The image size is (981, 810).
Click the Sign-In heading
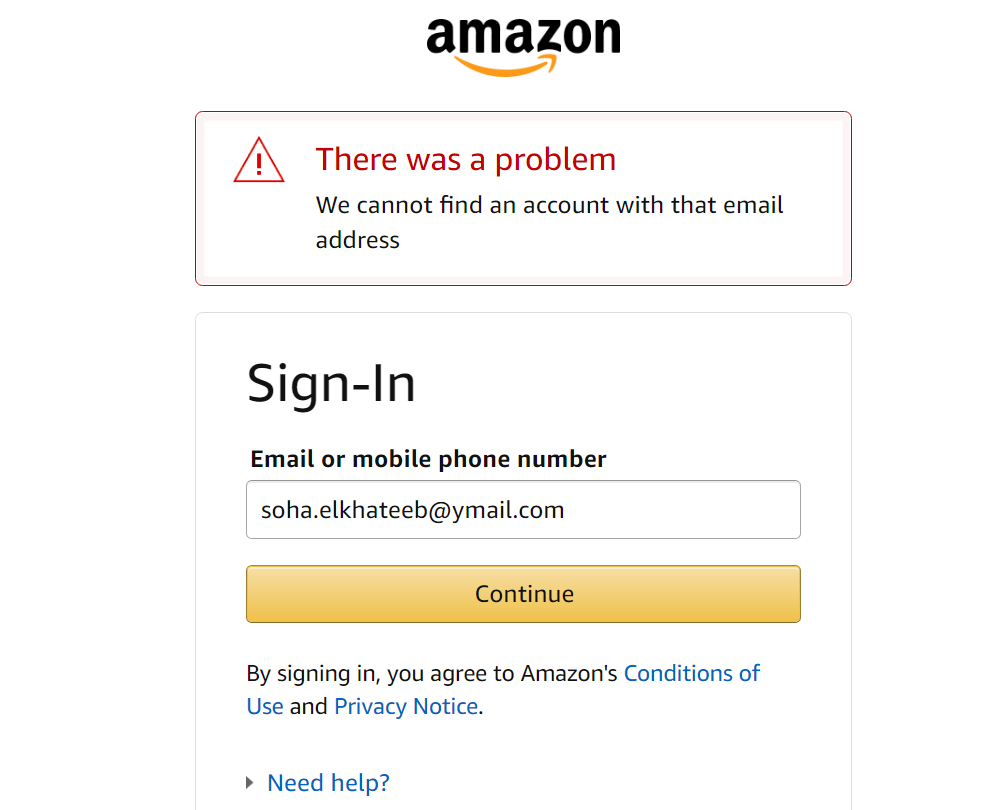[x=331, y=382]
